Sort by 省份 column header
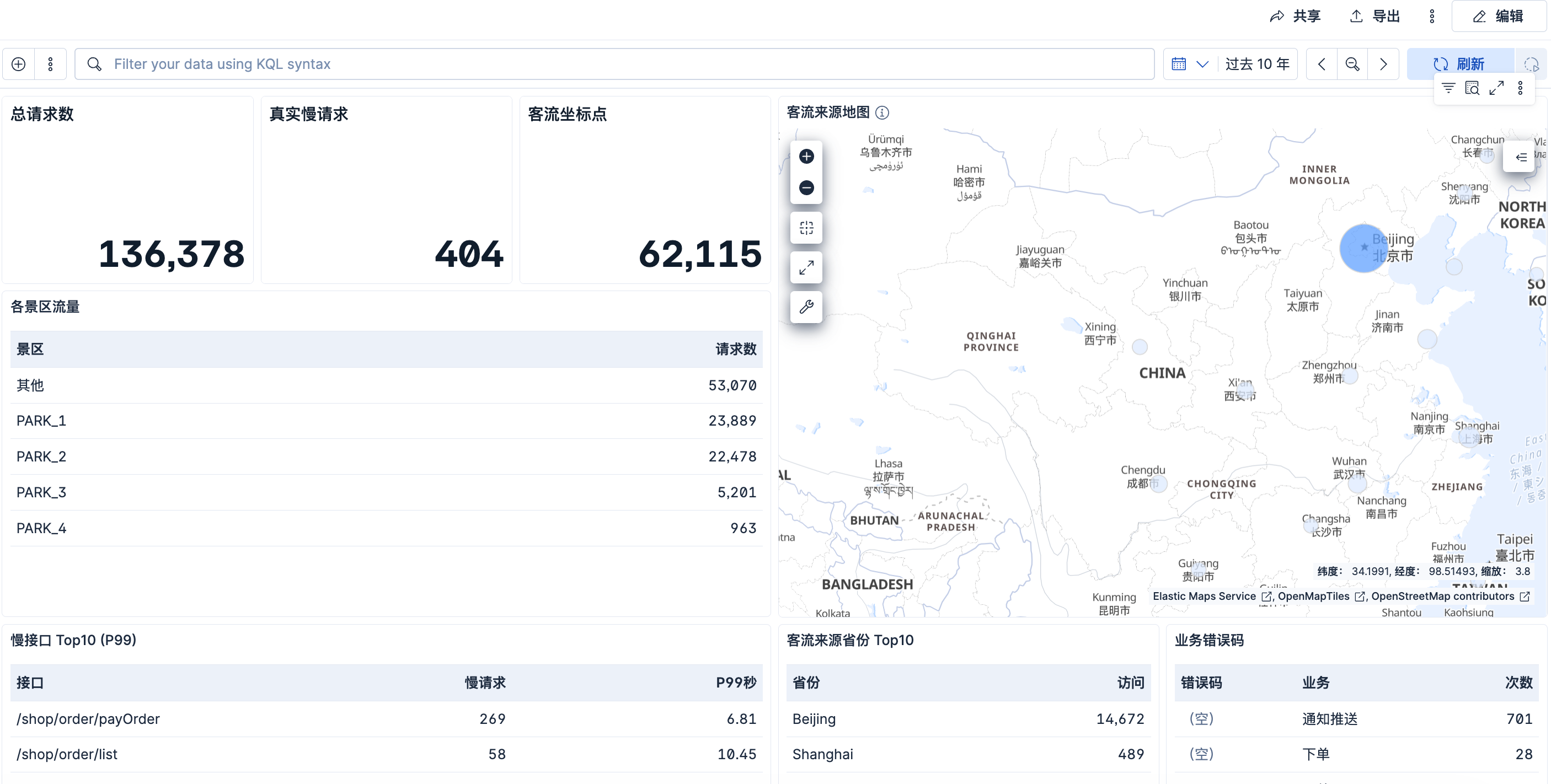 pyautogui.click(x=806, y=683)
